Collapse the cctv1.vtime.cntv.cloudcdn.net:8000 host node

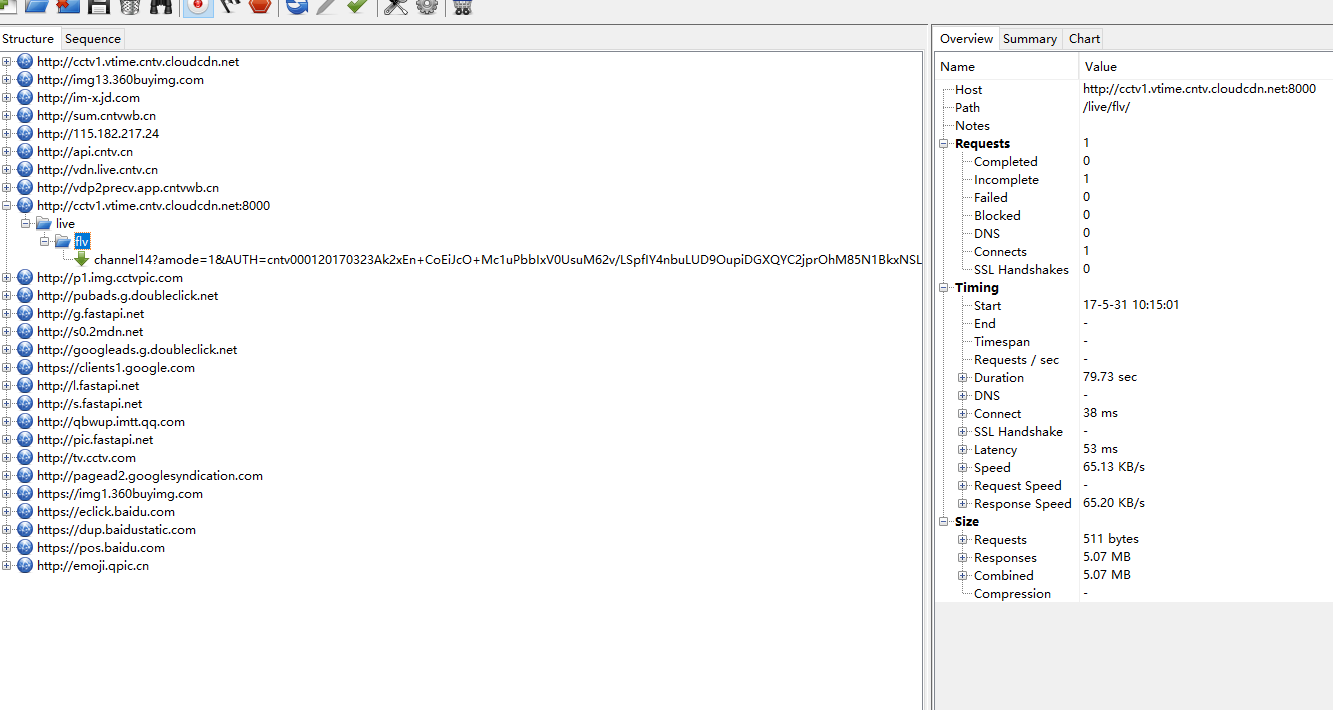7,206
